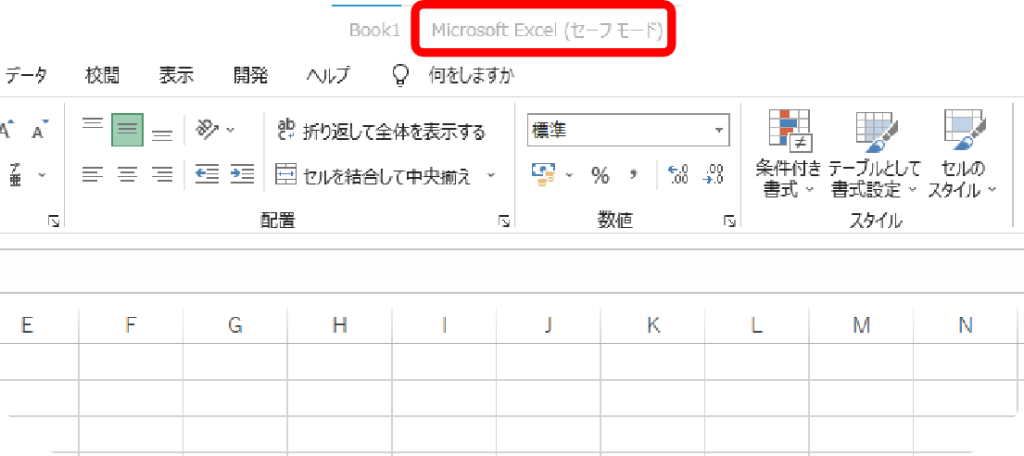Click the comma style icon
The image size is (1024, 456).
click(x=633, y=176)
